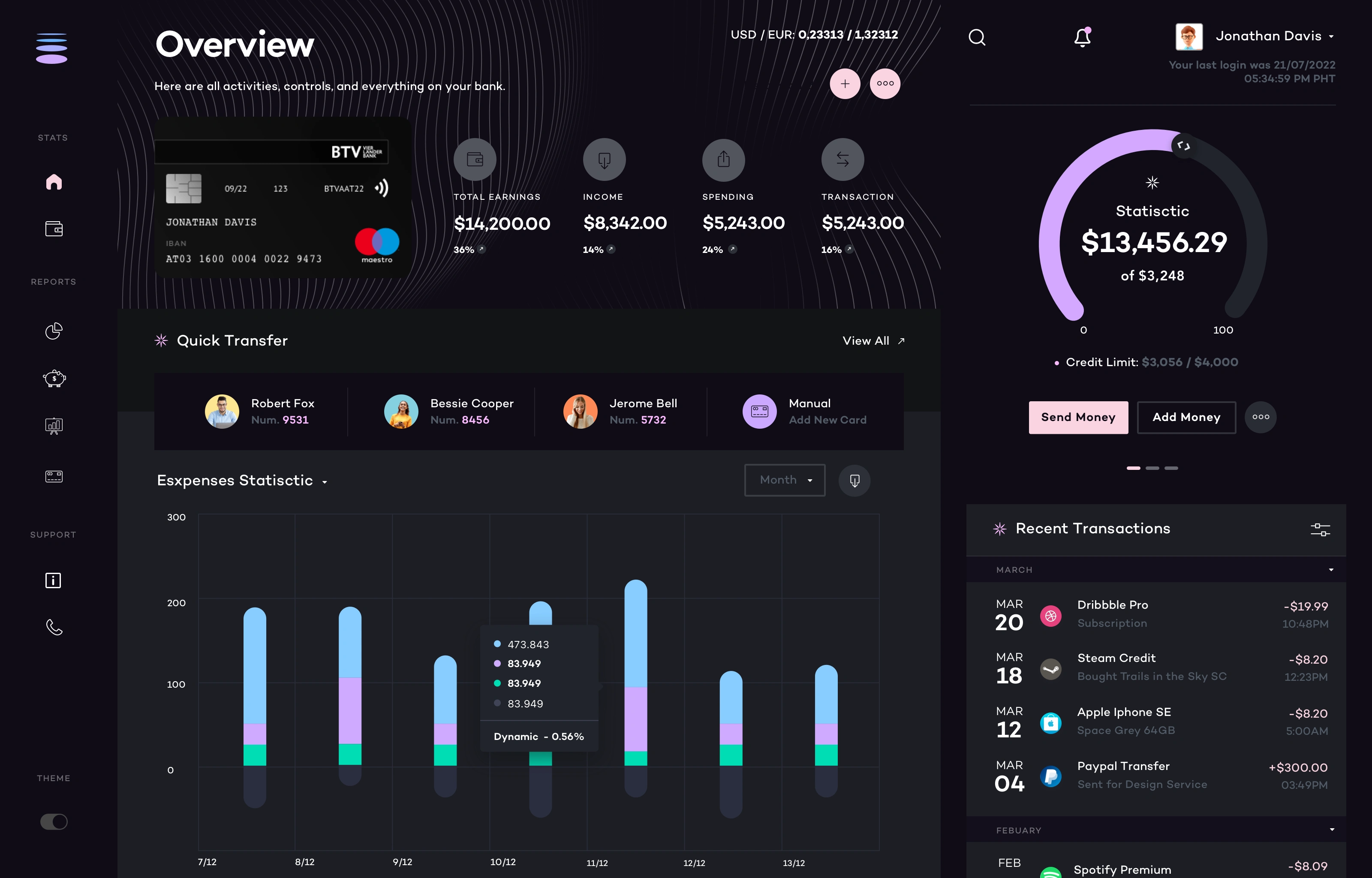Click the pink plus add button
The width and height of the screenshot is (1372, 878).
pos(845,84)
